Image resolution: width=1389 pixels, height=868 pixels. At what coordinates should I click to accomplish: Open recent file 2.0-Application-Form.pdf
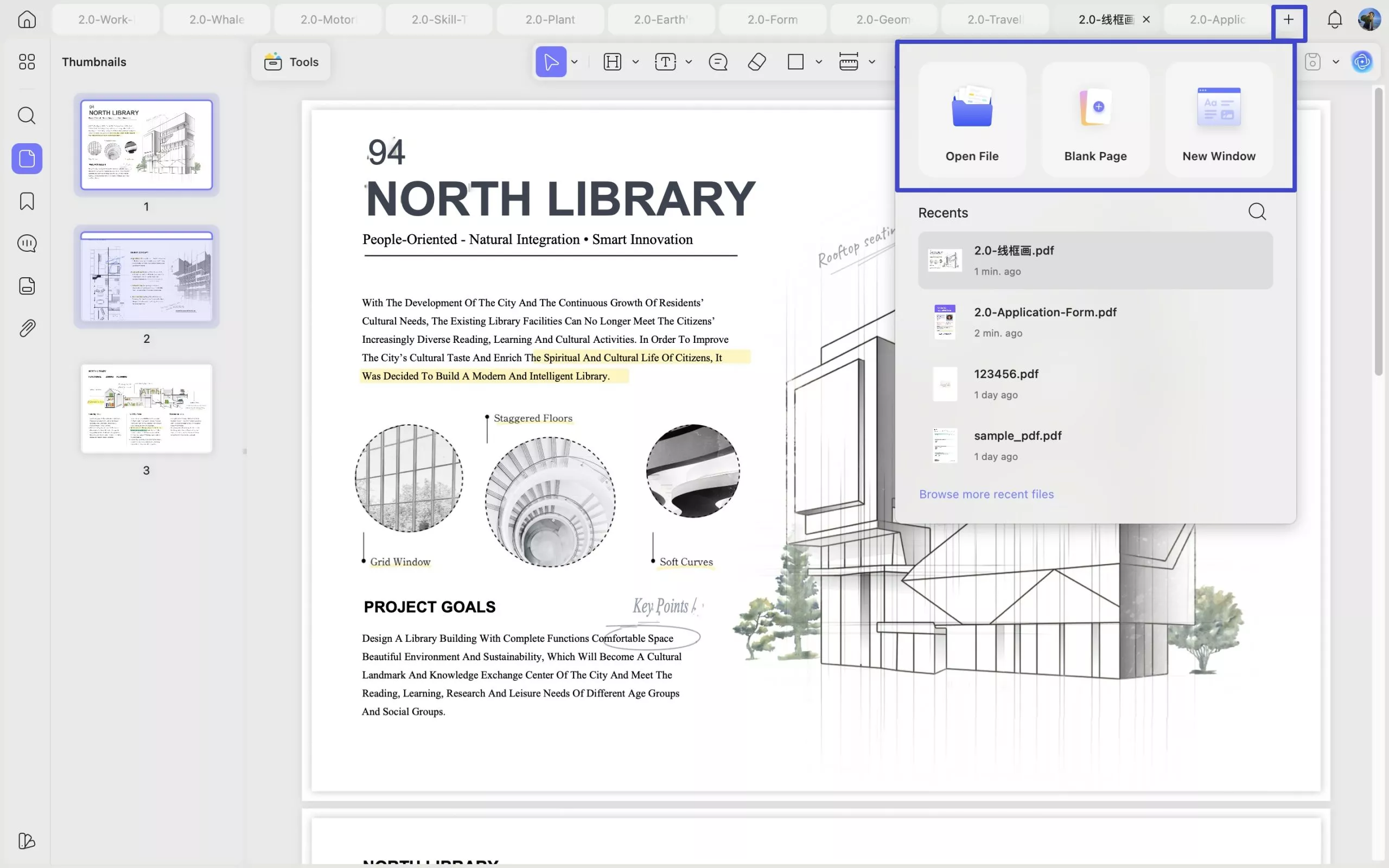(1095, 322)
